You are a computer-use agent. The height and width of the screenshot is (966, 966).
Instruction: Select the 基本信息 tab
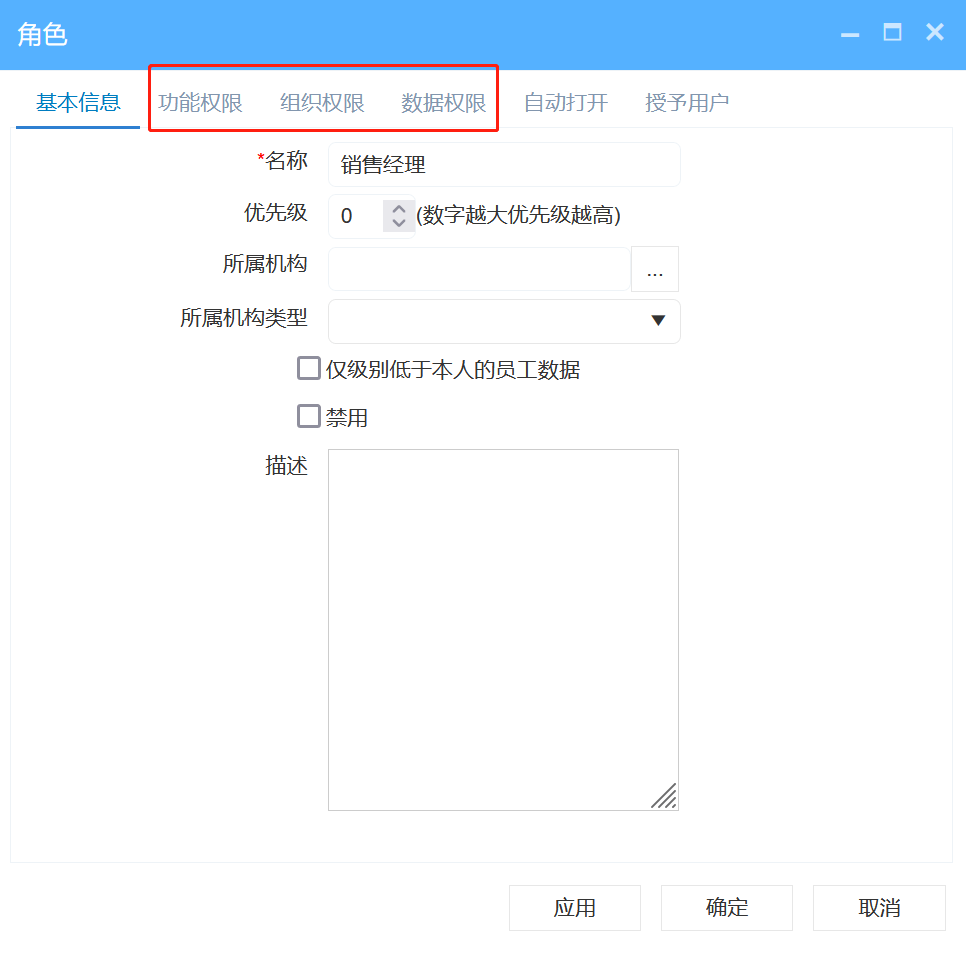(x=77, y=101)
